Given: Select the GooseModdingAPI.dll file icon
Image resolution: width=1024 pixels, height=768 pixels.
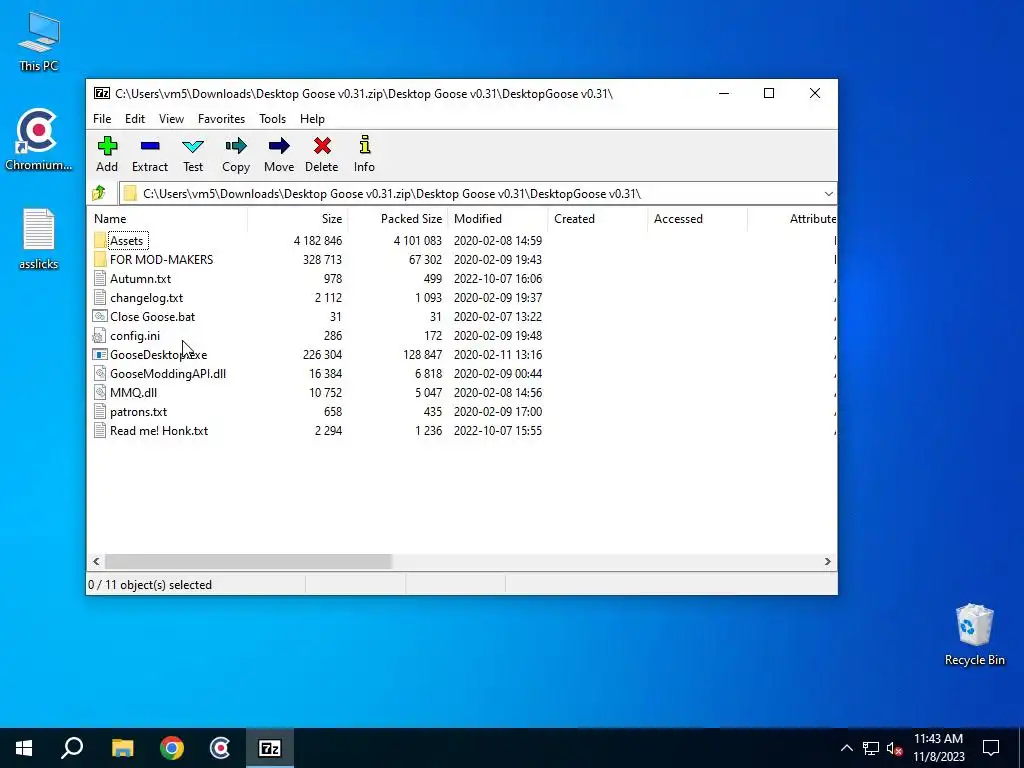Looking at the screenshot, I should [x=99, y=374].
